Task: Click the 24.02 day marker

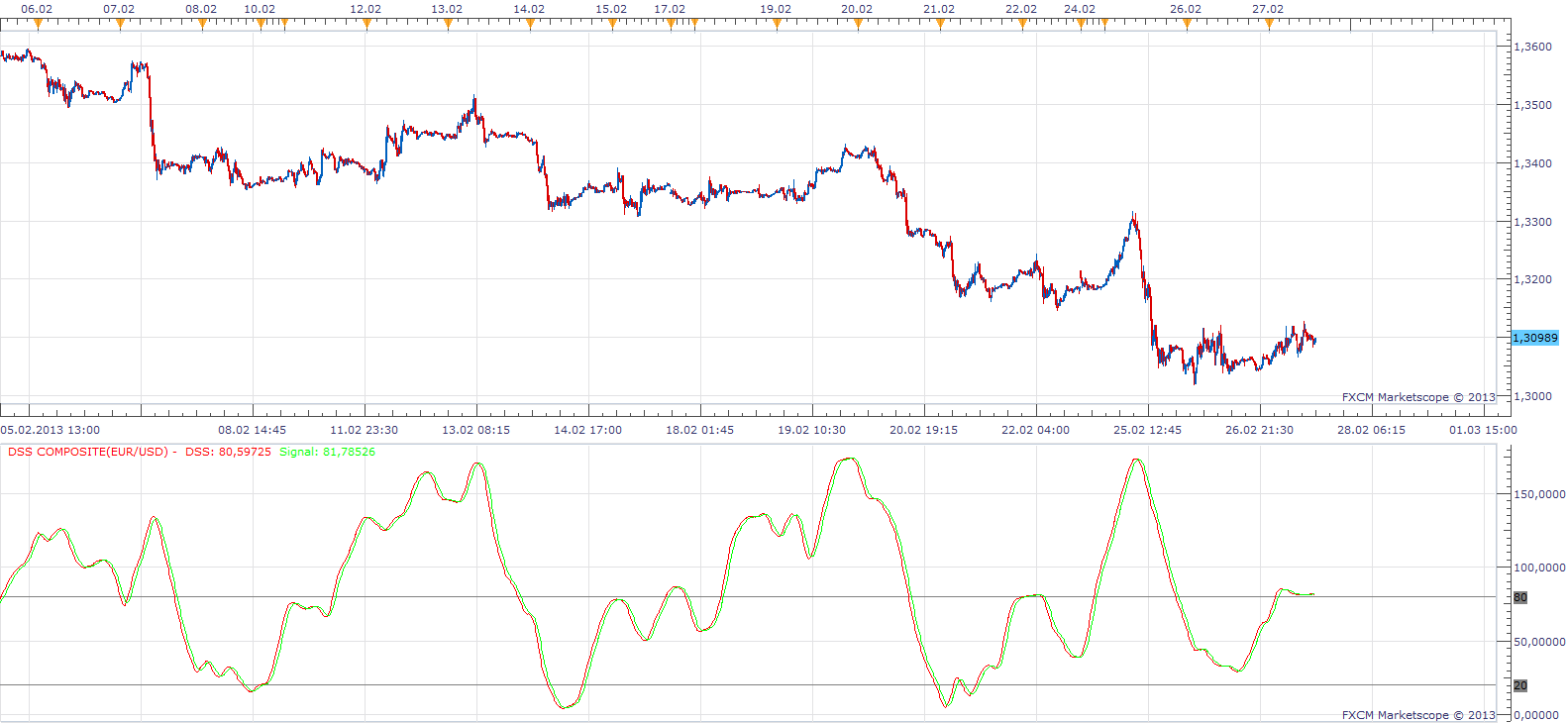Action: 1081,25
